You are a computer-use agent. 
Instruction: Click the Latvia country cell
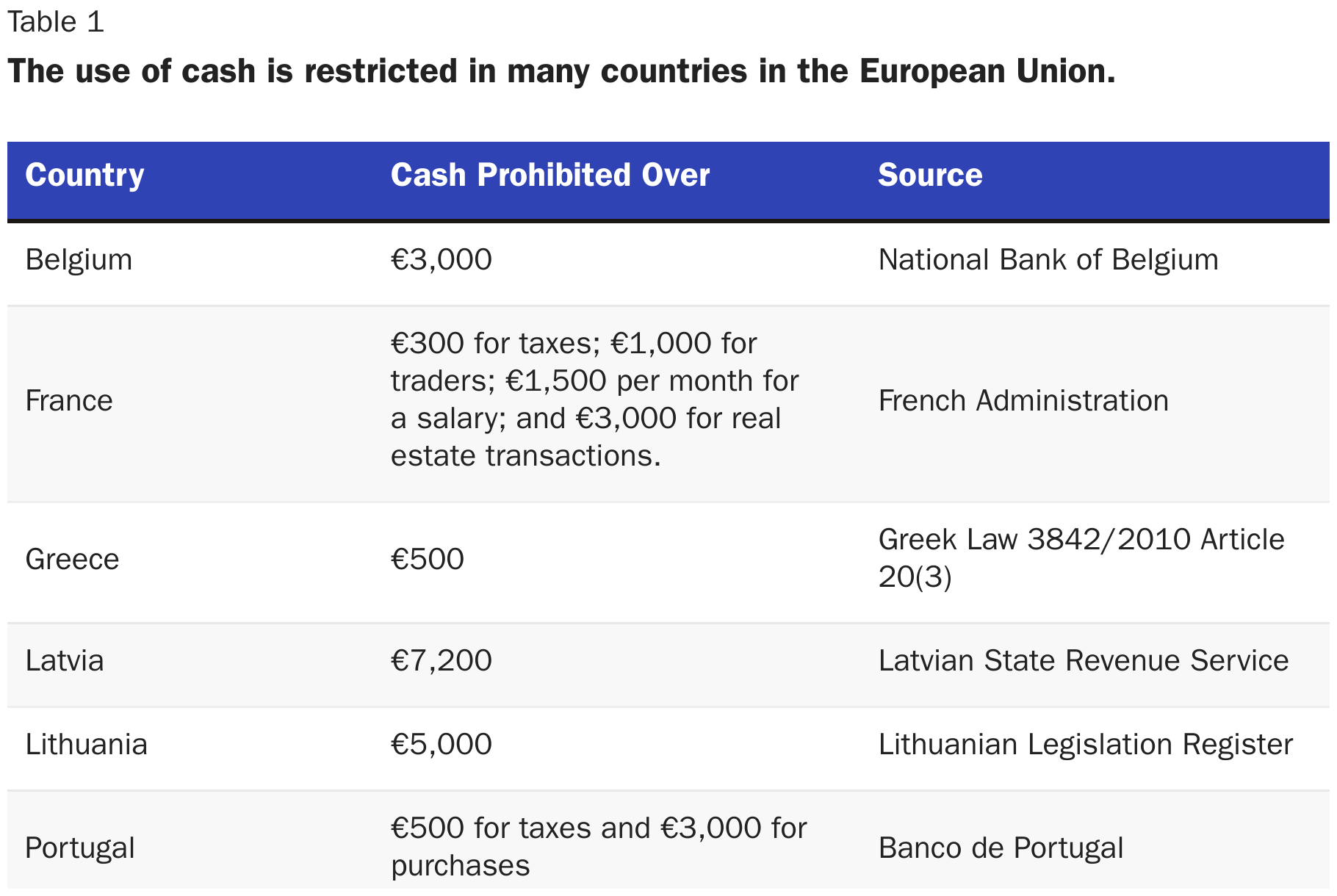(65, 661)
